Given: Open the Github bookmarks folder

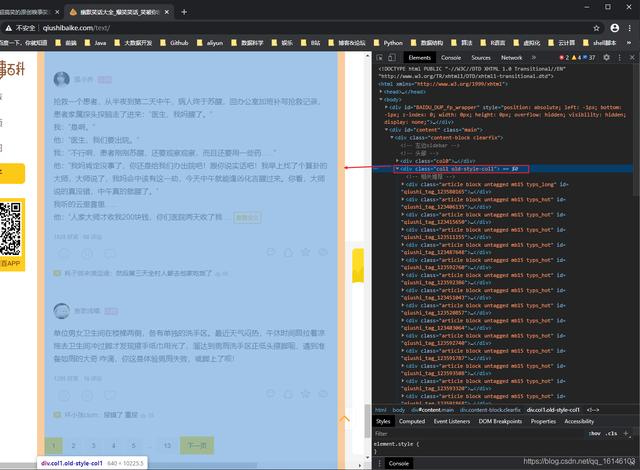Looking at the screenshot, I should [x=174, y=42].
